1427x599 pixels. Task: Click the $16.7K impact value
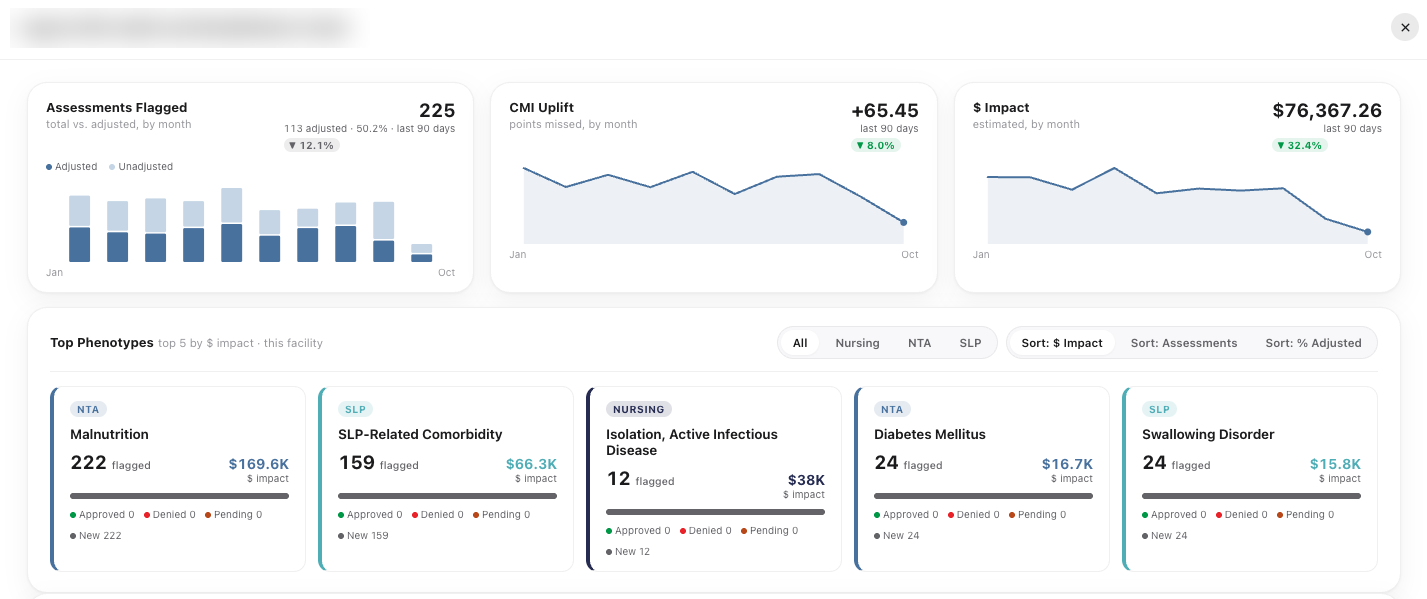(1067, 464)
